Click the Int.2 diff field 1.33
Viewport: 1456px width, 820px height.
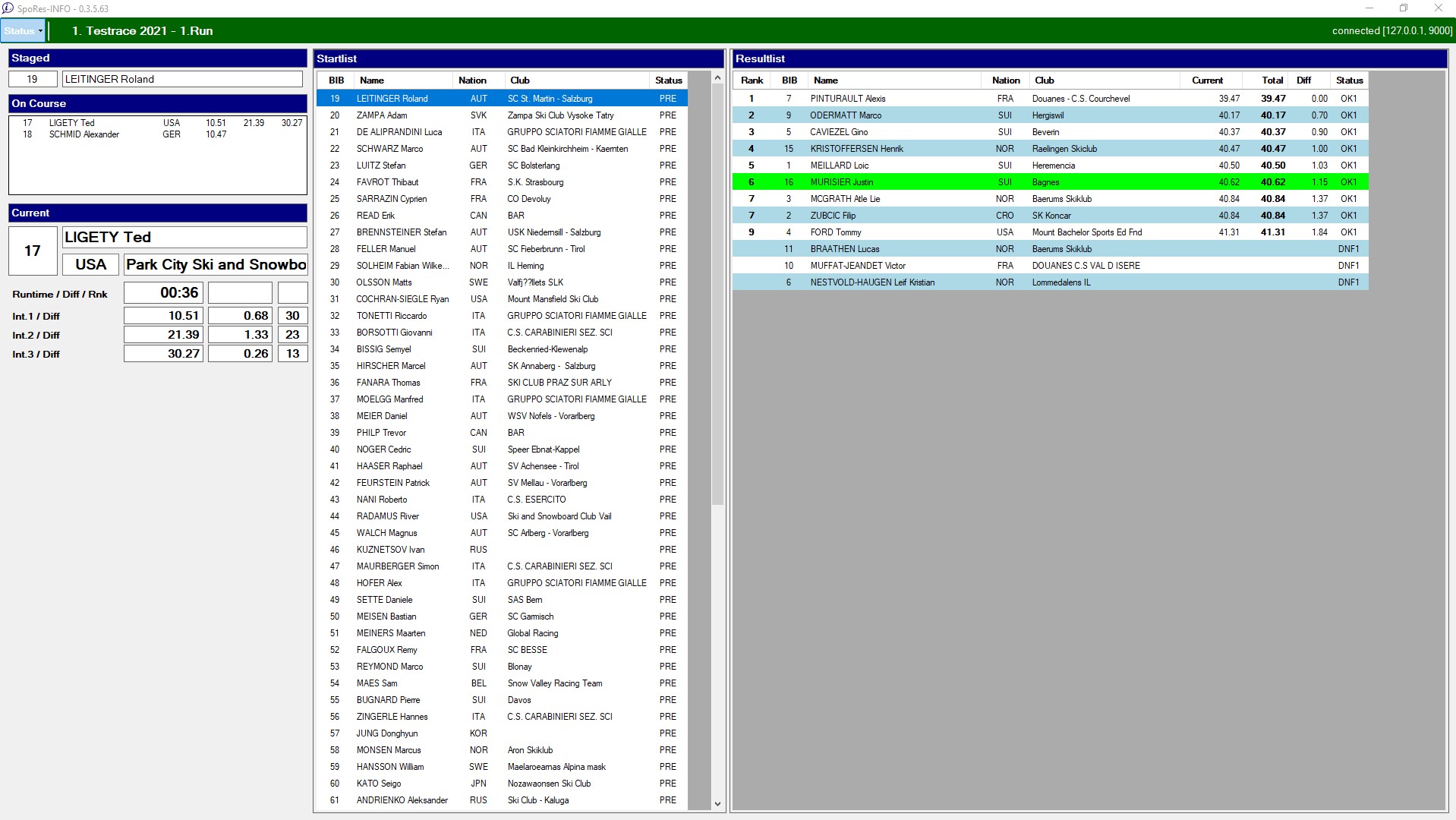point(240,335)
